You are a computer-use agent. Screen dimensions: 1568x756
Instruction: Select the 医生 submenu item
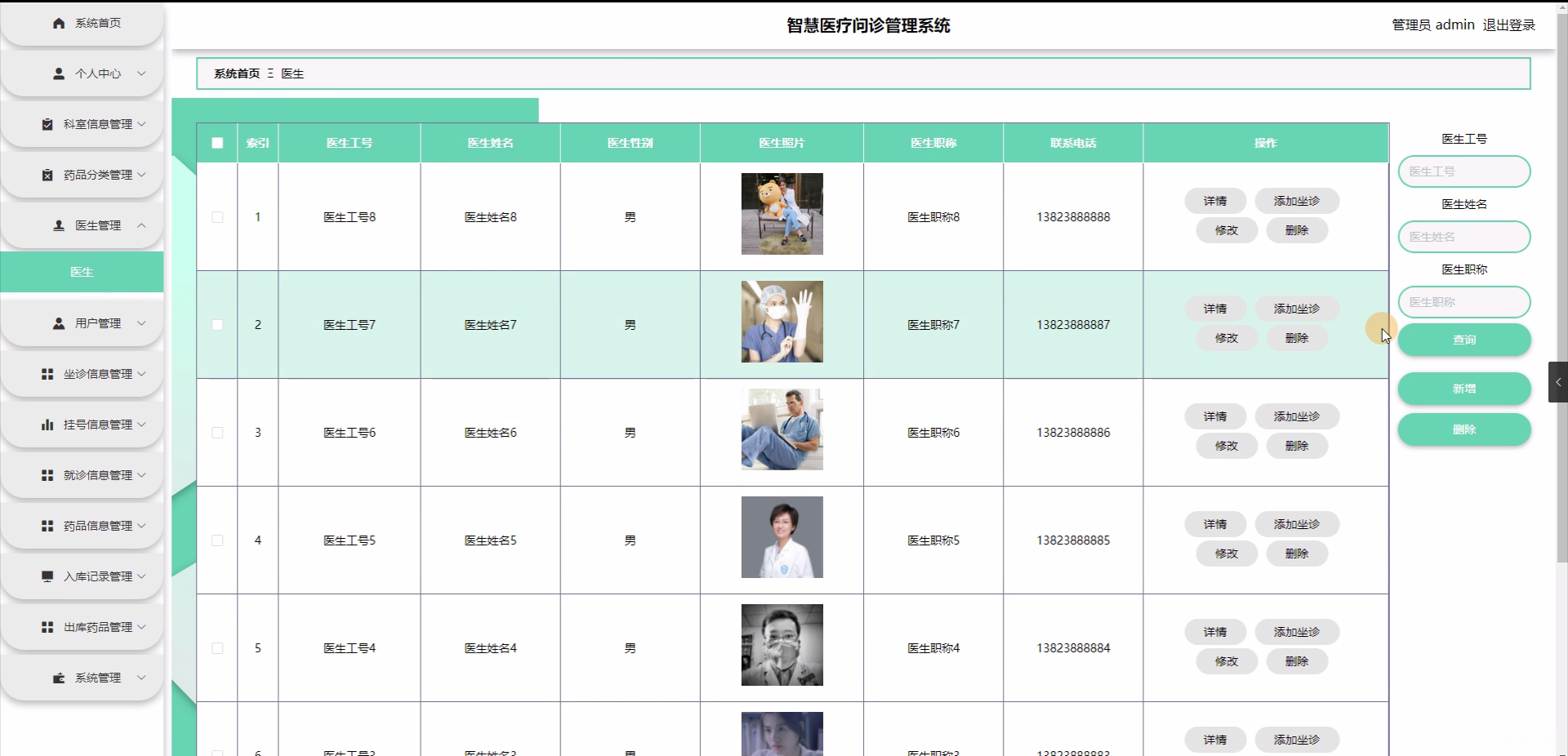click(x=82, y=272)
